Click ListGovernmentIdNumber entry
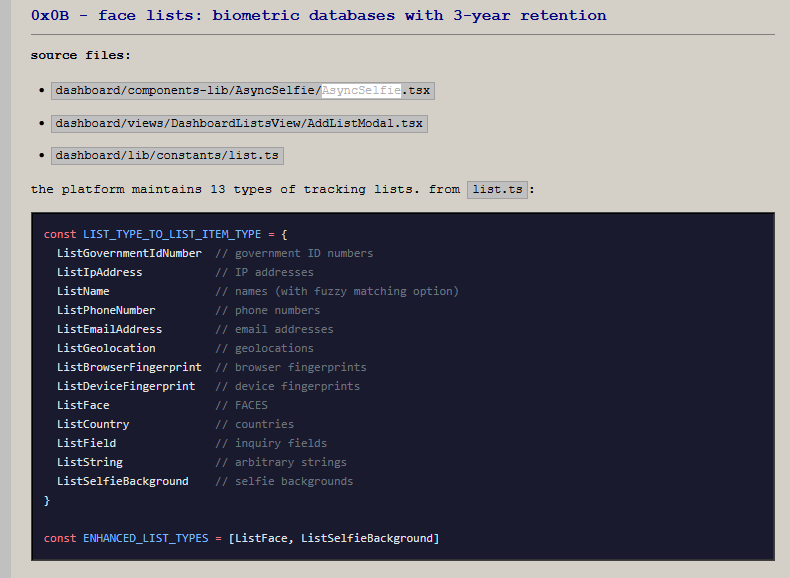This screenshot has height=578, width=790. pos(129,253)
